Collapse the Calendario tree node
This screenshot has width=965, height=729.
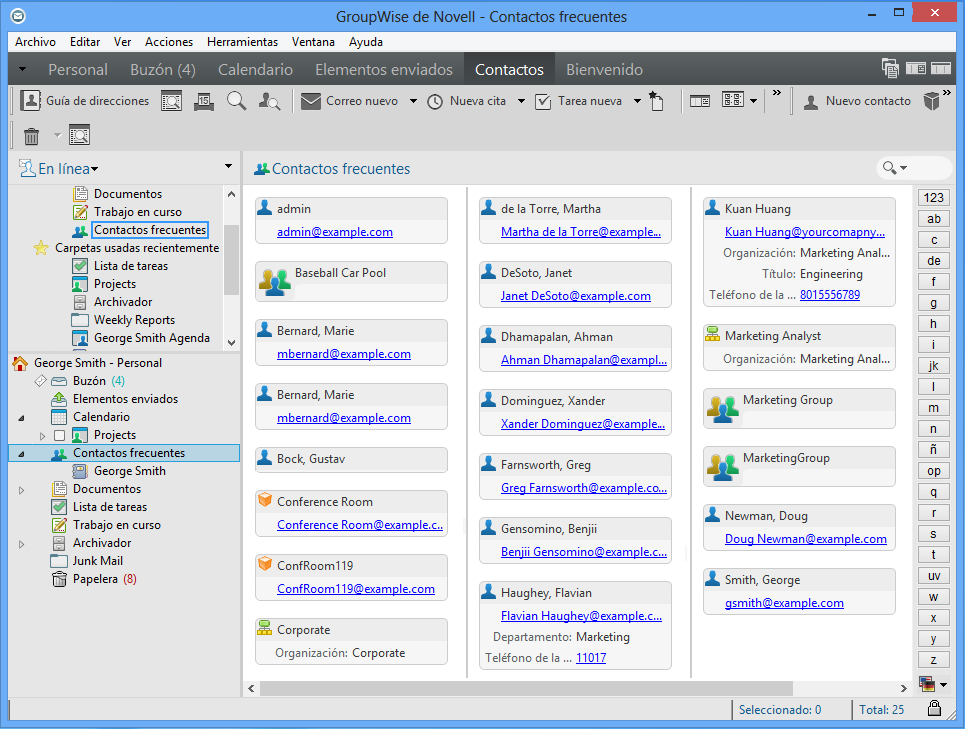(x=22, y=418)
